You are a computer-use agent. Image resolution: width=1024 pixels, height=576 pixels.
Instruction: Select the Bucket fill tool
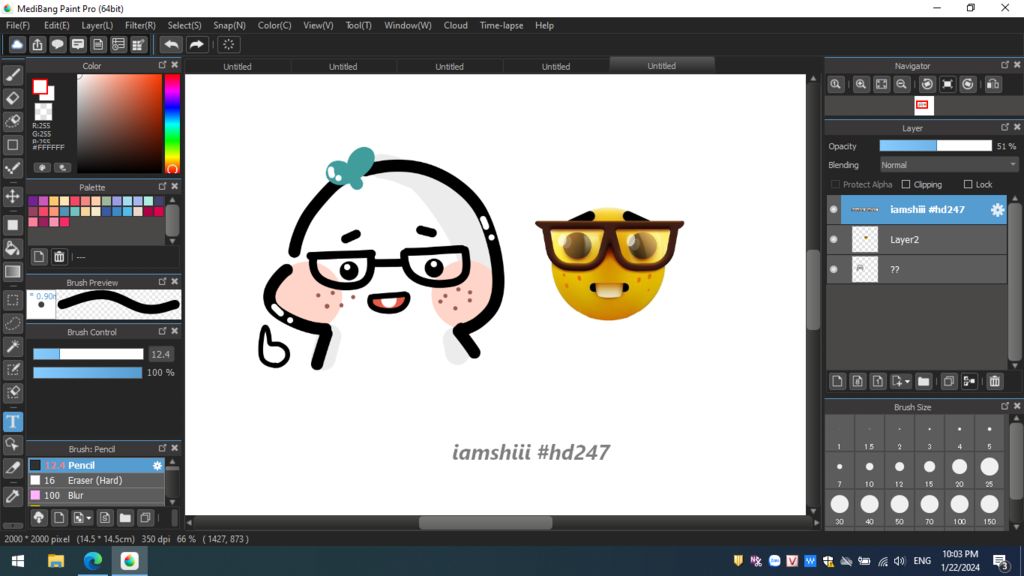(x=12, y=248)
